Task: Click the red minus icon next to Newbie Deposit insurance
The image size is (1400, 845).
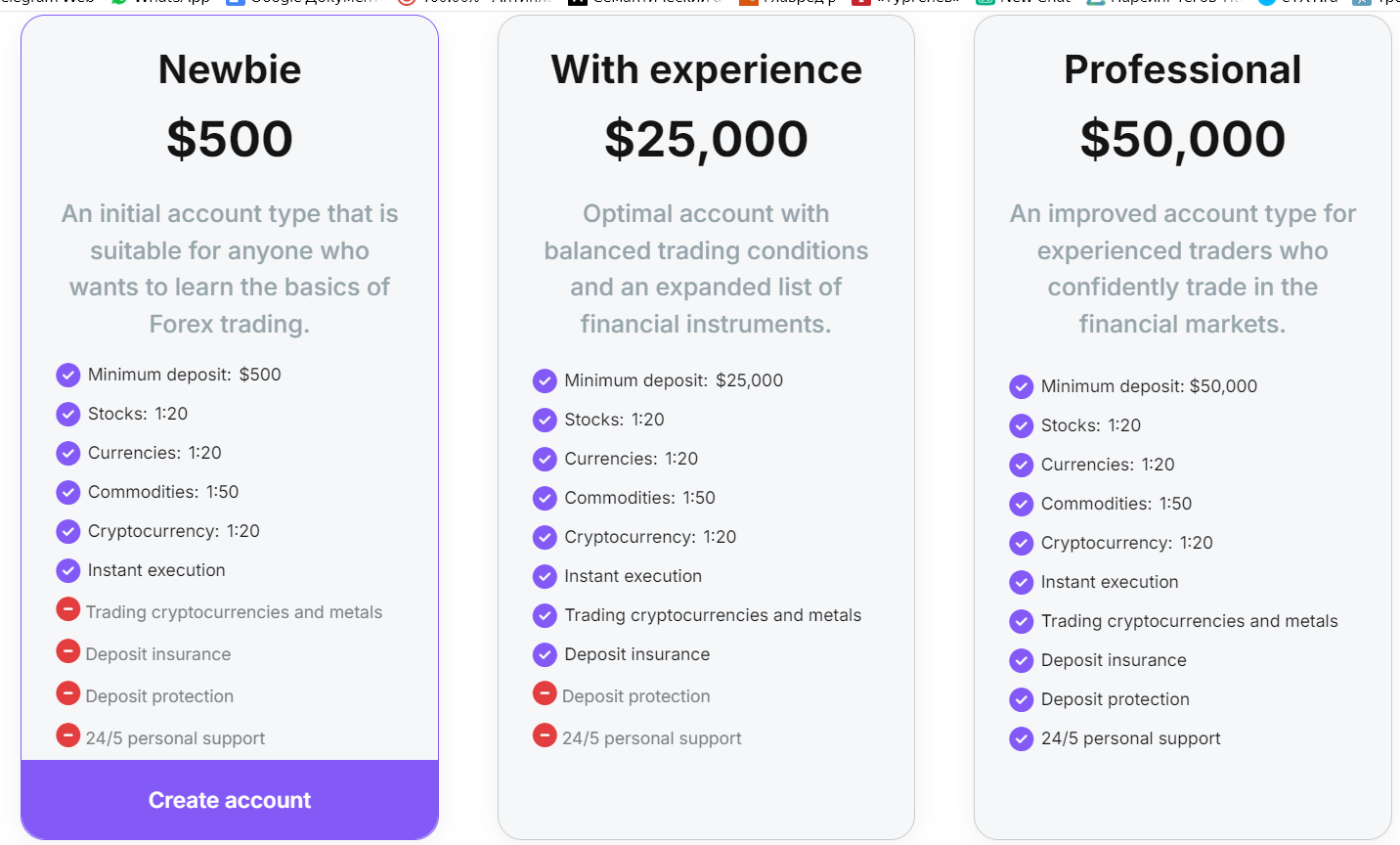Action: (68, 651)
